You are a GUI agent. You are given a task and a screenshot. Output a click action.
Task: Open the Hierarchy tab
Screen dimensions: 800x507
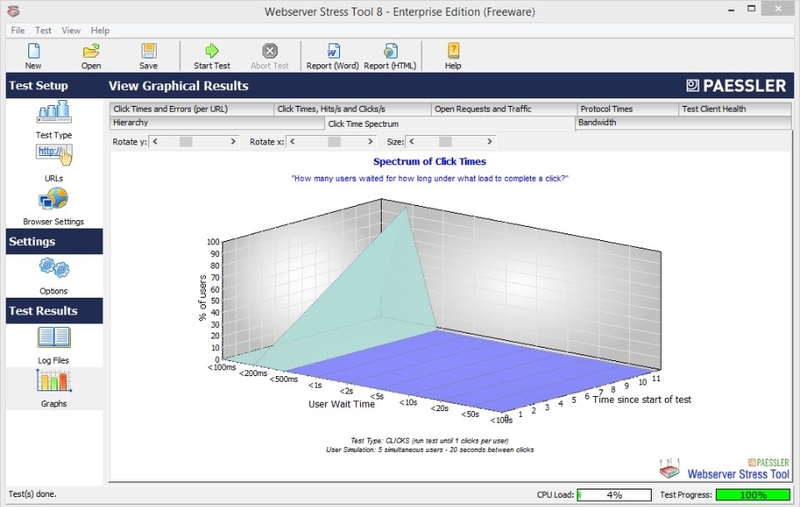[217, 123]
